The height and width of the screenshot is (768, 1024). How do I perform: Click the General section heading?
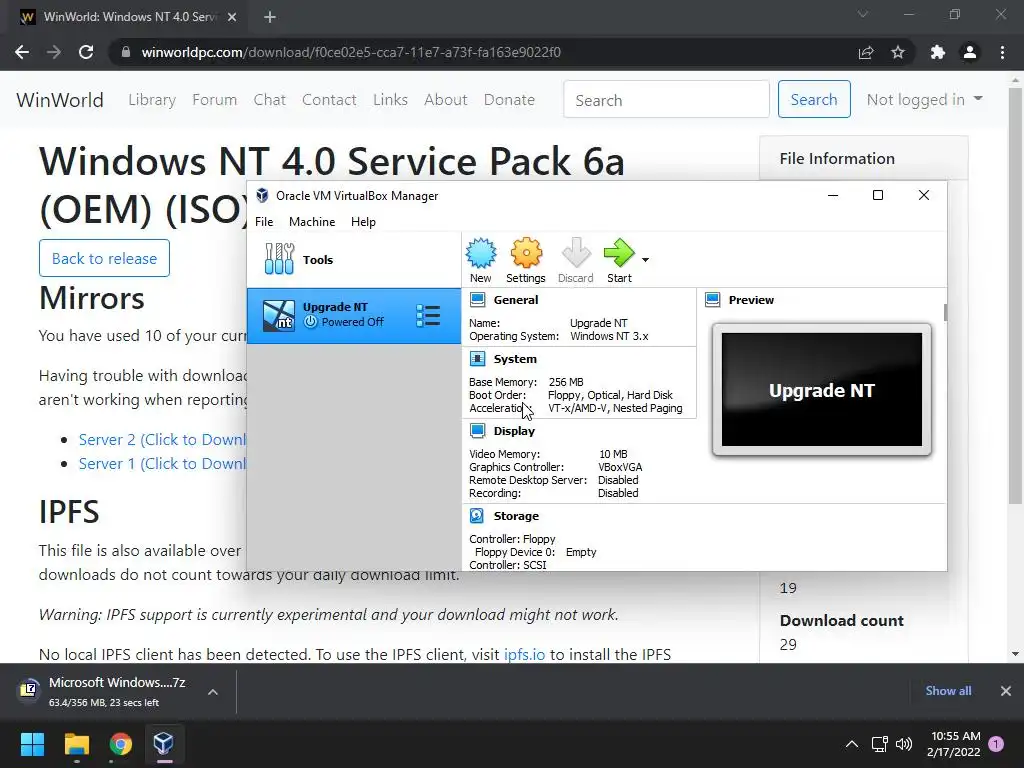[516, 300]
